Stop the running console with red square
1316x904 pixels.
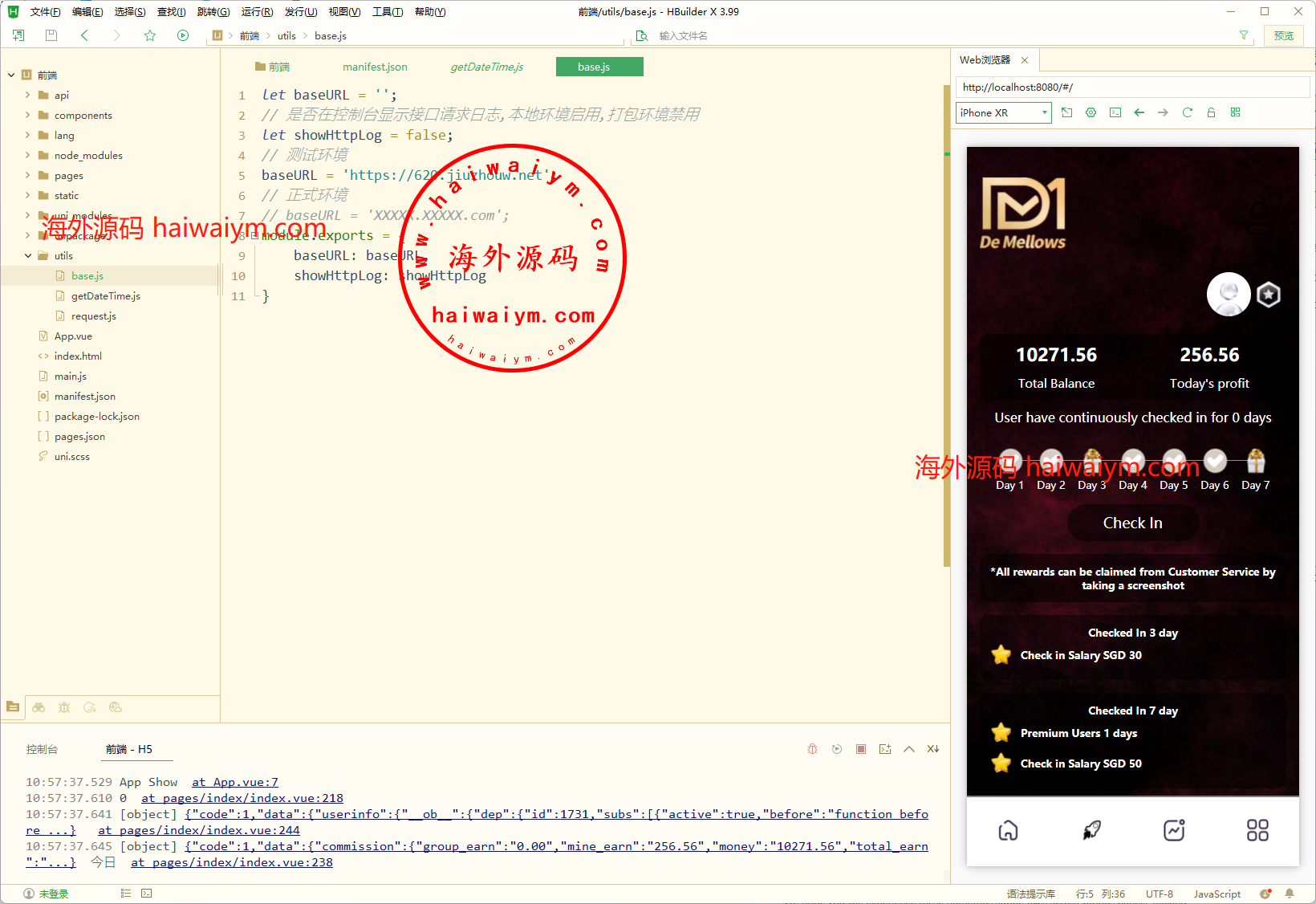pos(860,749)
